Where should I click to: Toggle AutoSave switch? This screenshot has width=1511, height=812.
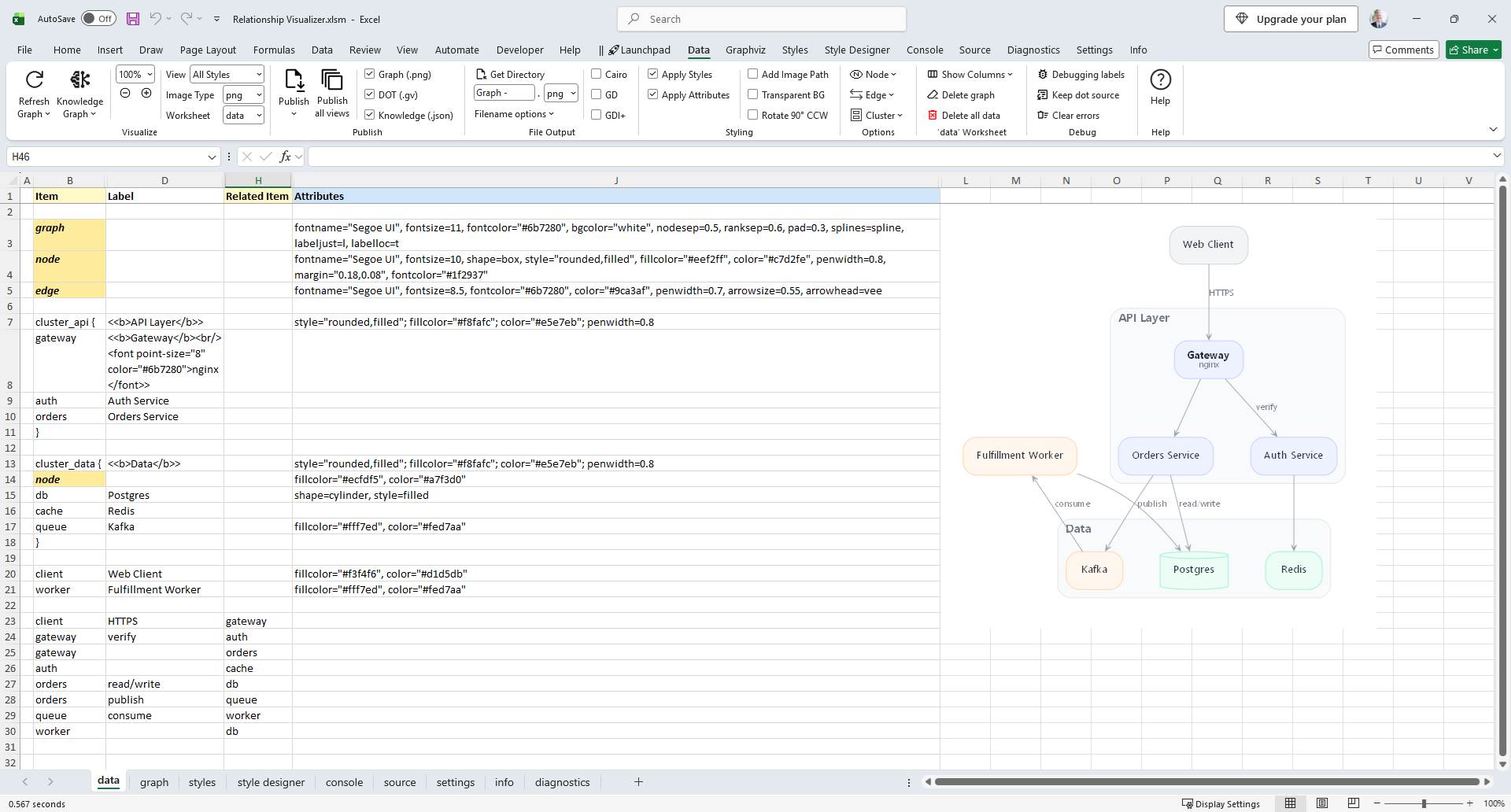[98, 19]
